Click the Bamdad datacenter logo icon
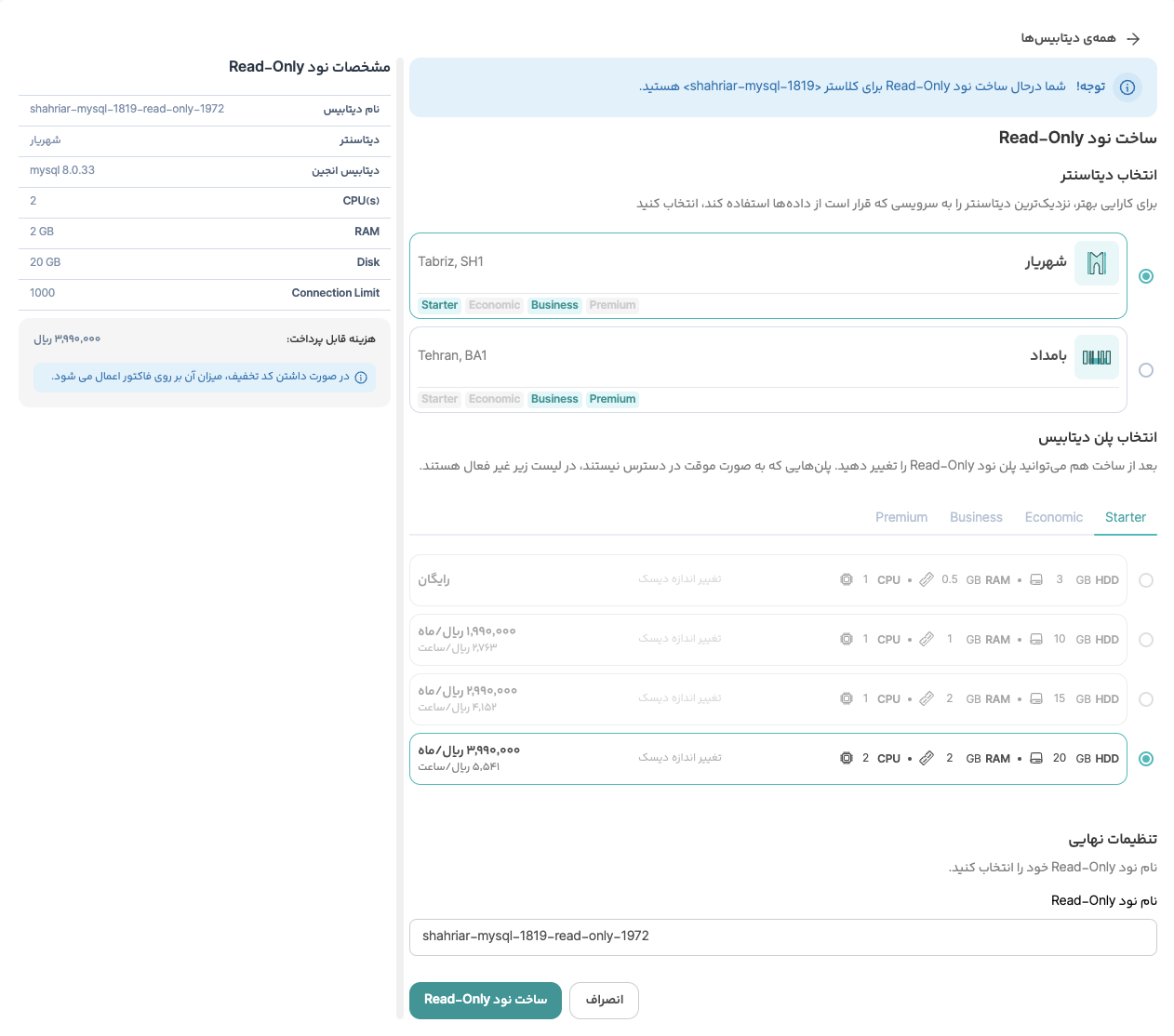The image size is (1174, 1036). 1097,357
